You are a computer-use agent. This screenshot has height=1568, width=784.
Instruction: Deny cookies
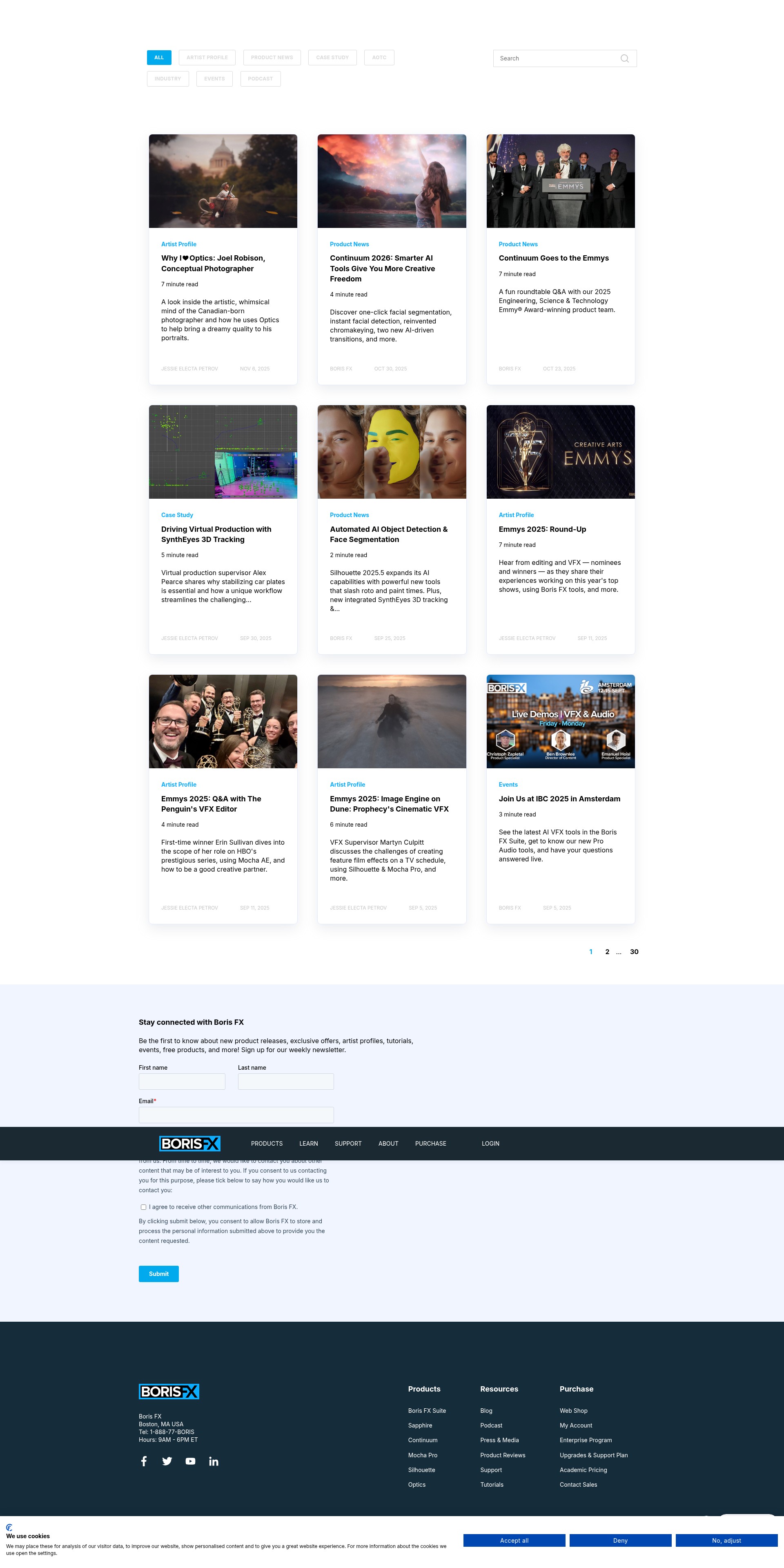coord(620,1541)
